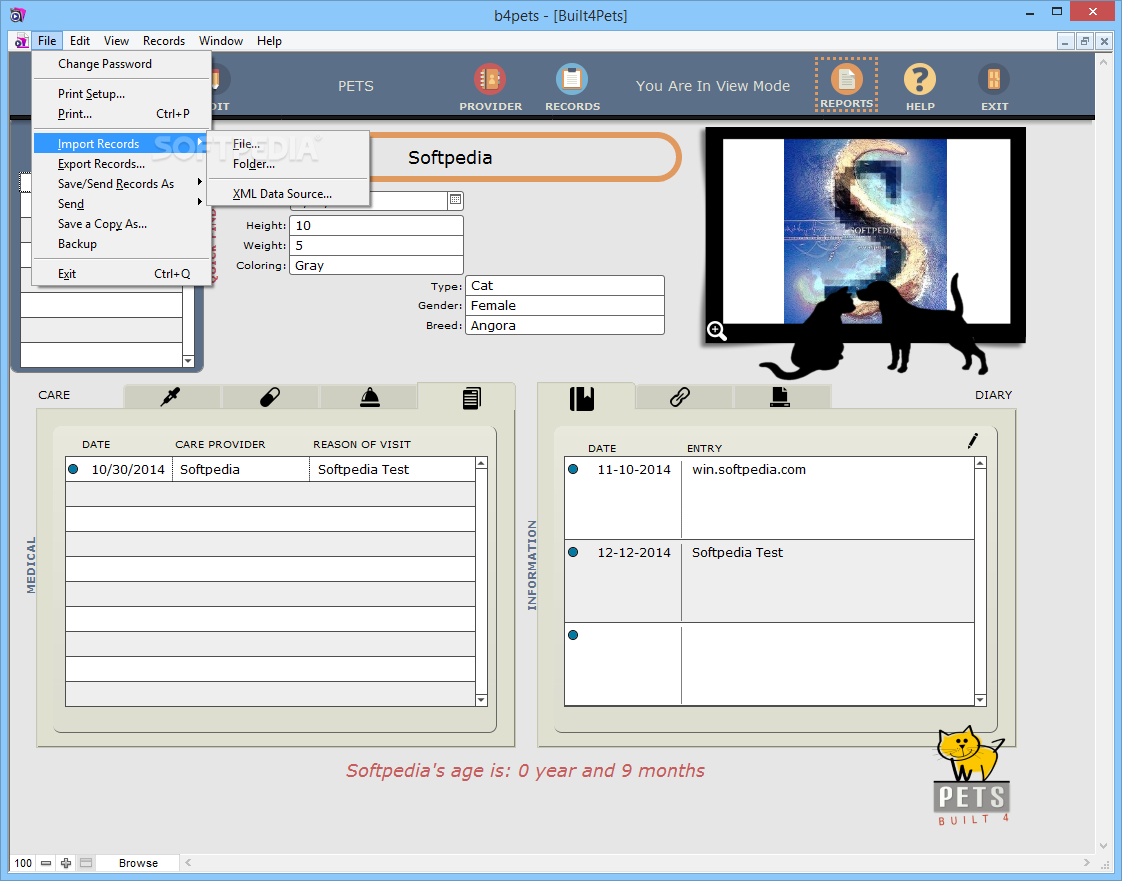The image size is (1122, 881).
Task: Click the Breed field showing Angora
Action: pos(565,326)
